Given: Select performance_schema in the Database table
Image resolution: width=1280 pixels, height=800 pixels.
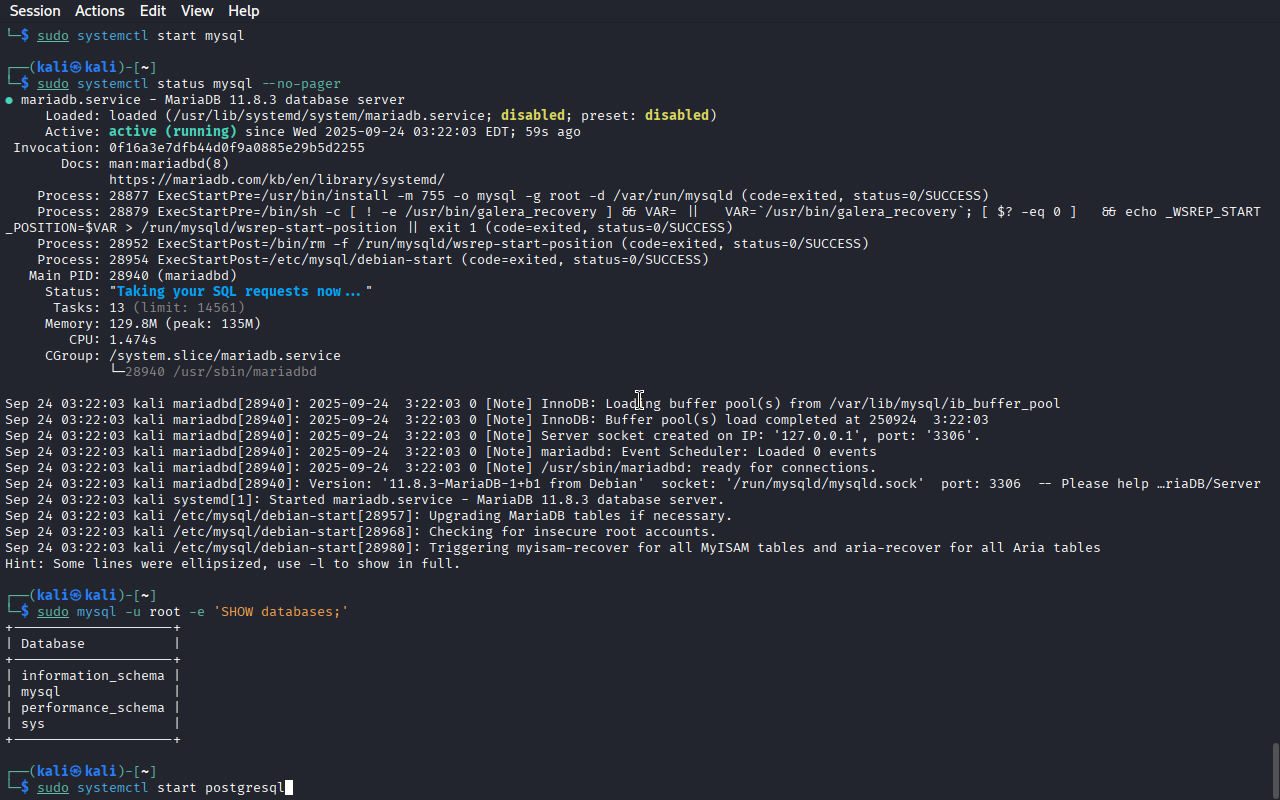Looking at the screenshot, I should [x=92, y=708].
